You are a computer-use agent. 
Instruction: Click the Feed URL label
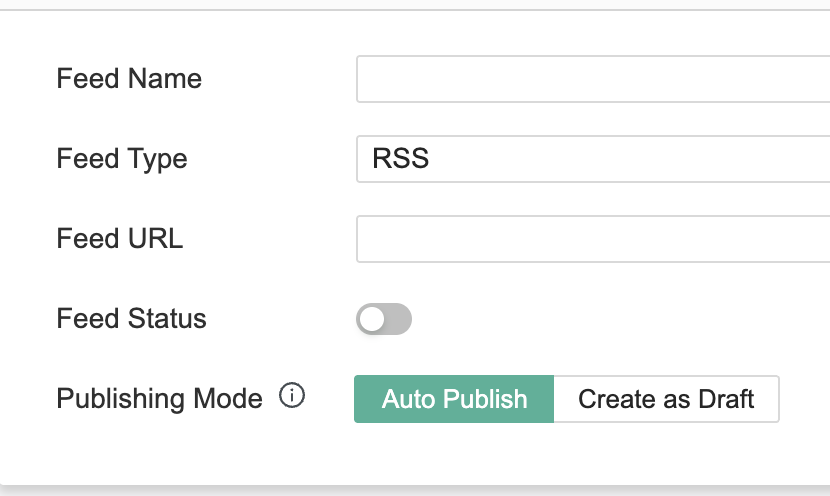point(120,239)
